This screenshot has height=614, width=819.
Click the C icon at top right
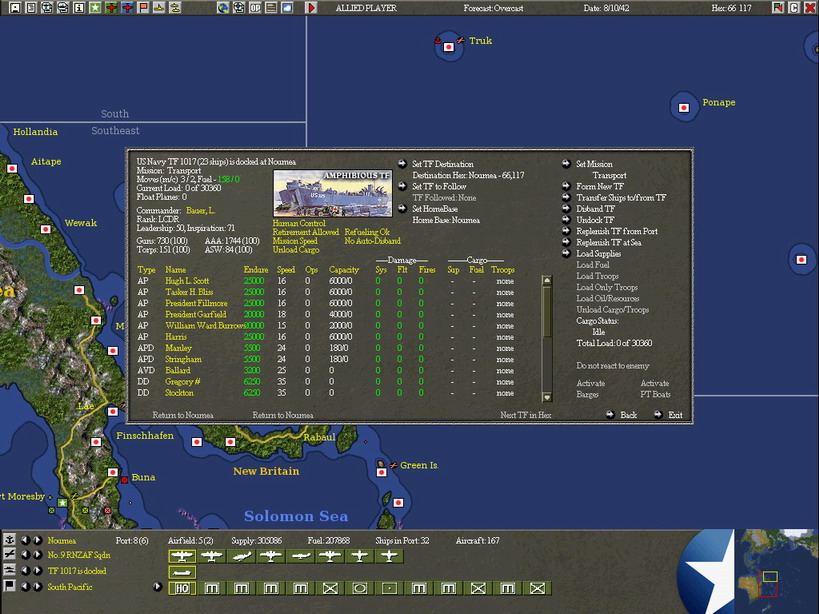[x=794, y=8]
